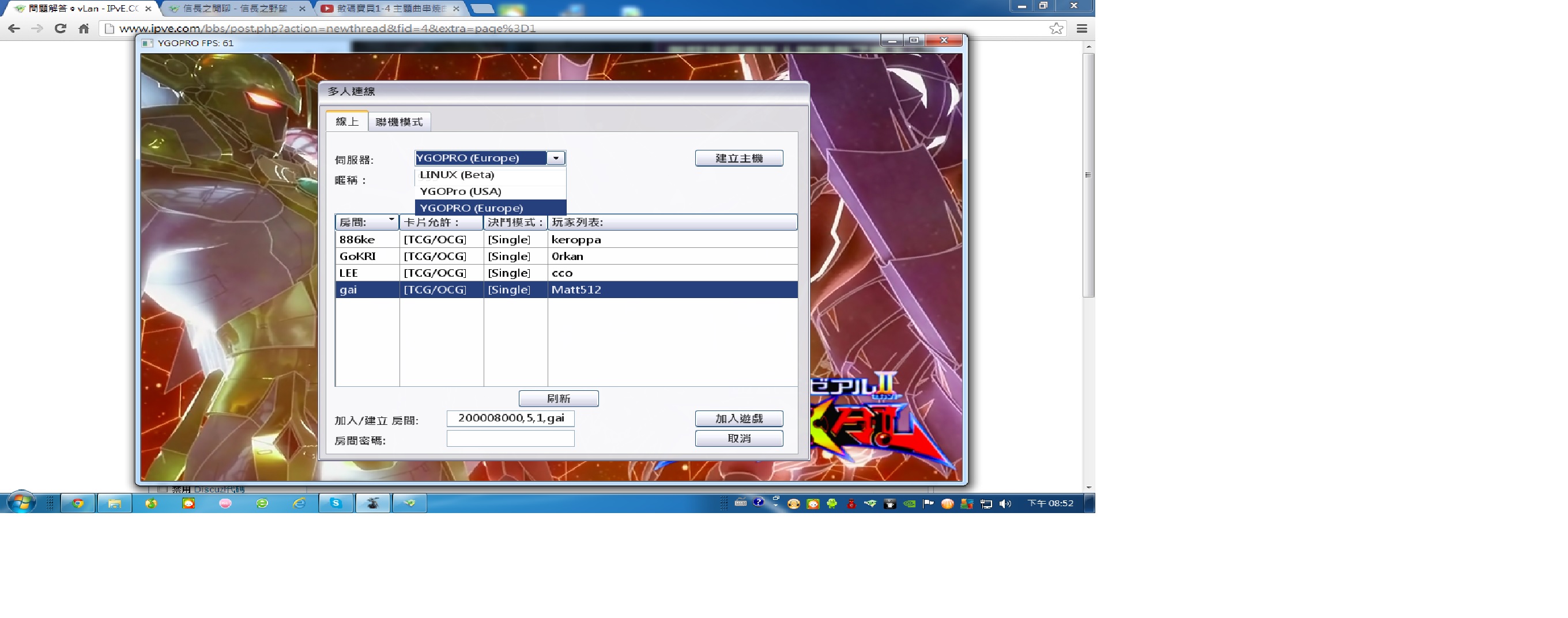This screenshot has height=618, width=1568.
Task: Switch to the YouTube 數碼寶貝 browser tab
Action: click(x=391, y=9)
